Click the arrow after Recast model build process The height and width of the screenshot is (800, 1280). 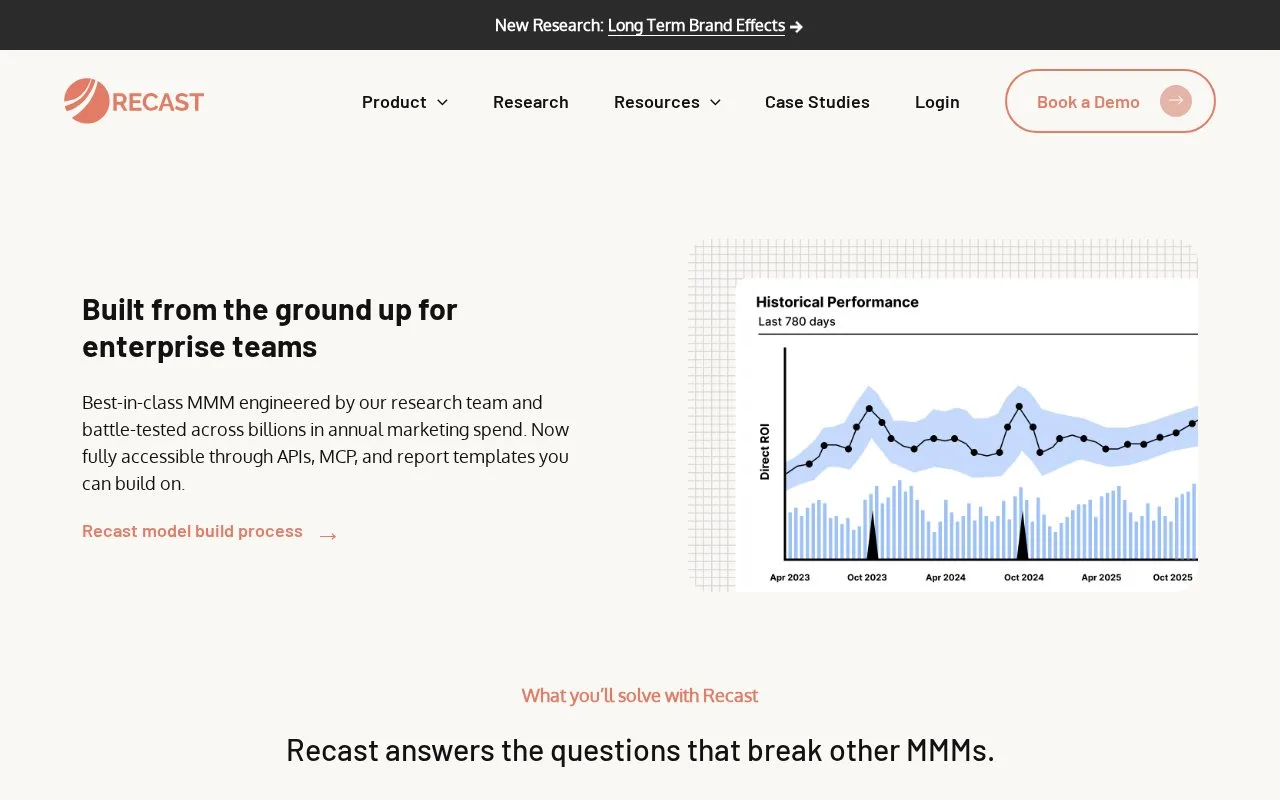coord(328,537)
